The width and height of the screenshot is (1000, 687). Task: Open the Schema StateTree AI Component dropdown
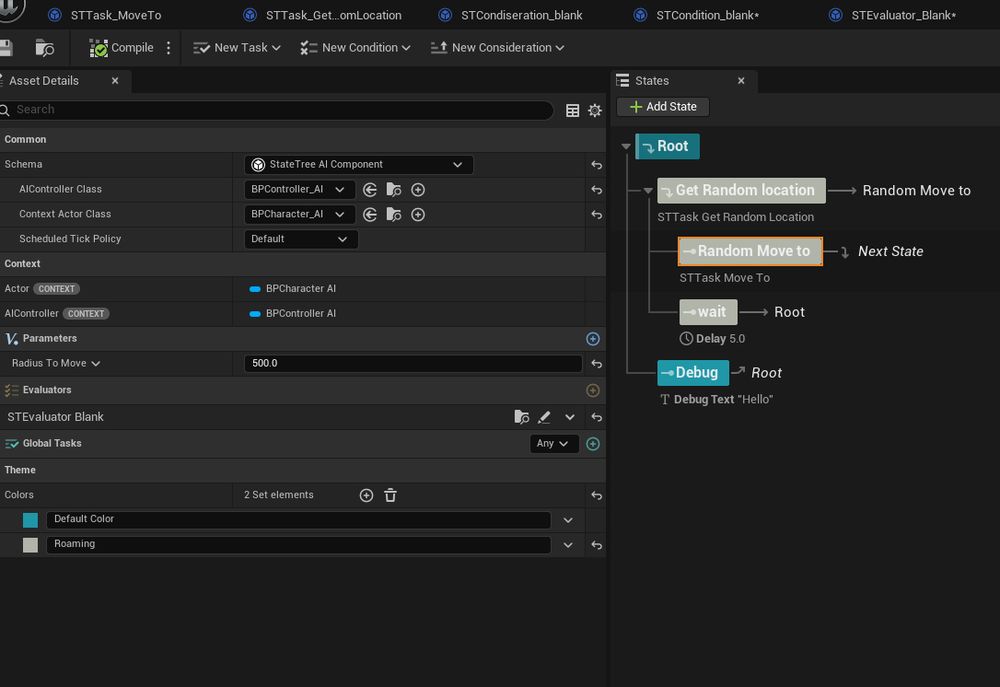click(x=358, y=165)
